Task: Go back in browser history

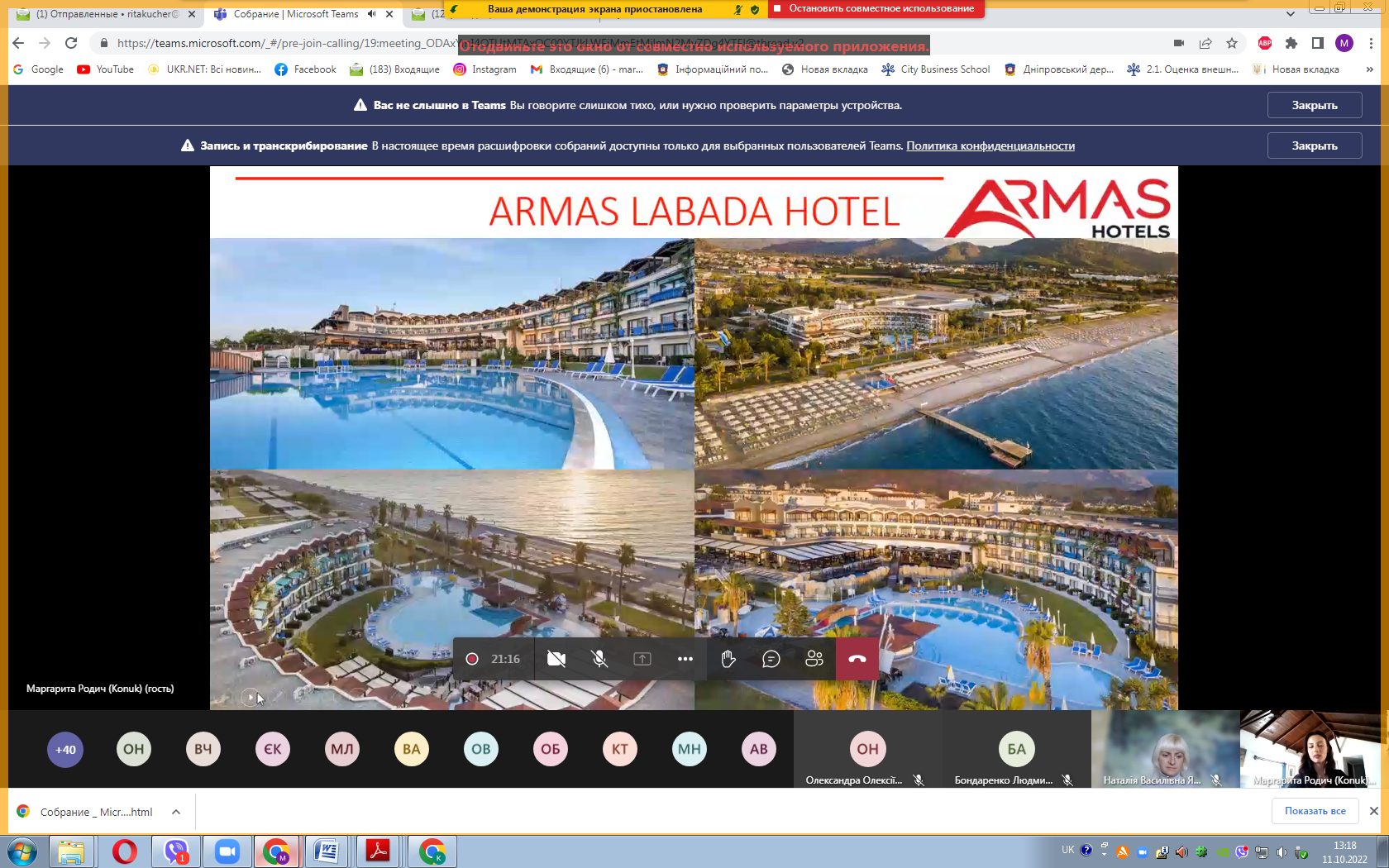Action: click(18, 43)
